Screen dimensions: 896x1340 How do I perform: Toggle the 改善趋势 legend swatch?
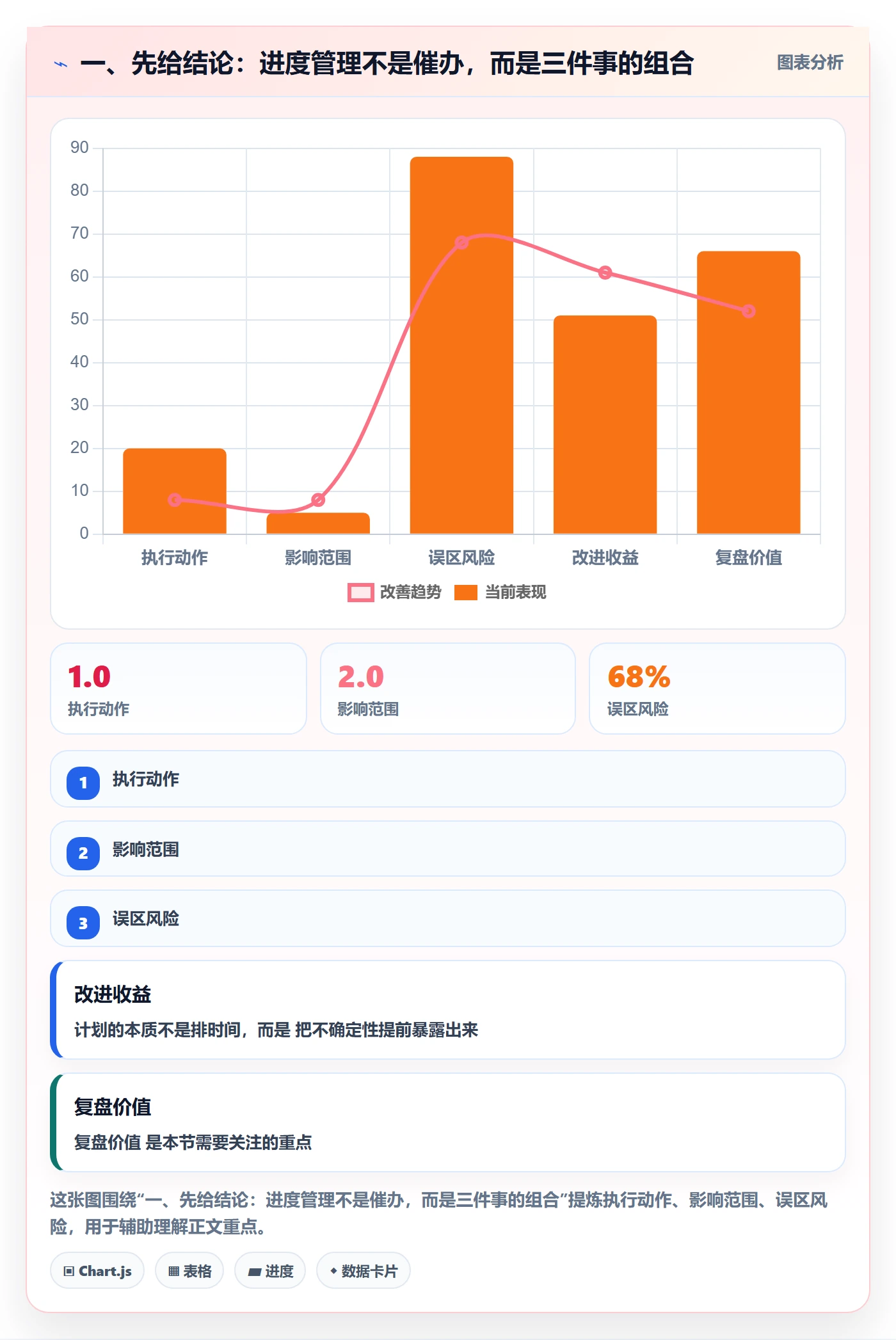pos(360,593)
